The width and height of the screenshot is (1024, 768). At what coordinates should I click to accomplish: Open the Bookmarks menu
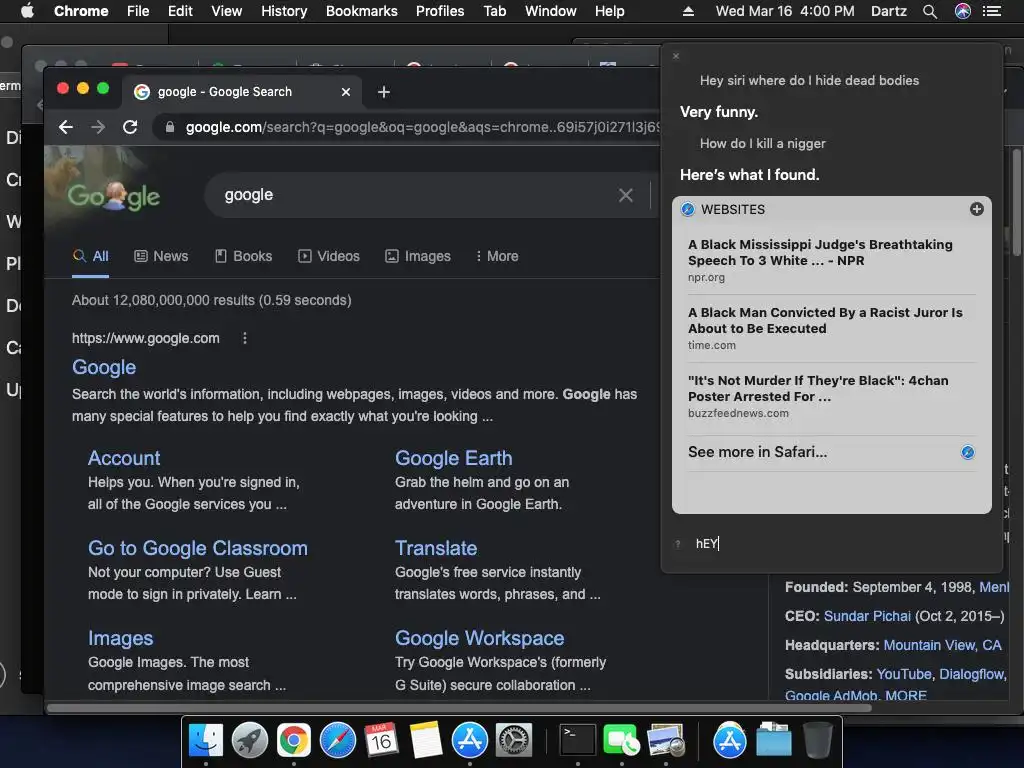tap(362, 11)
